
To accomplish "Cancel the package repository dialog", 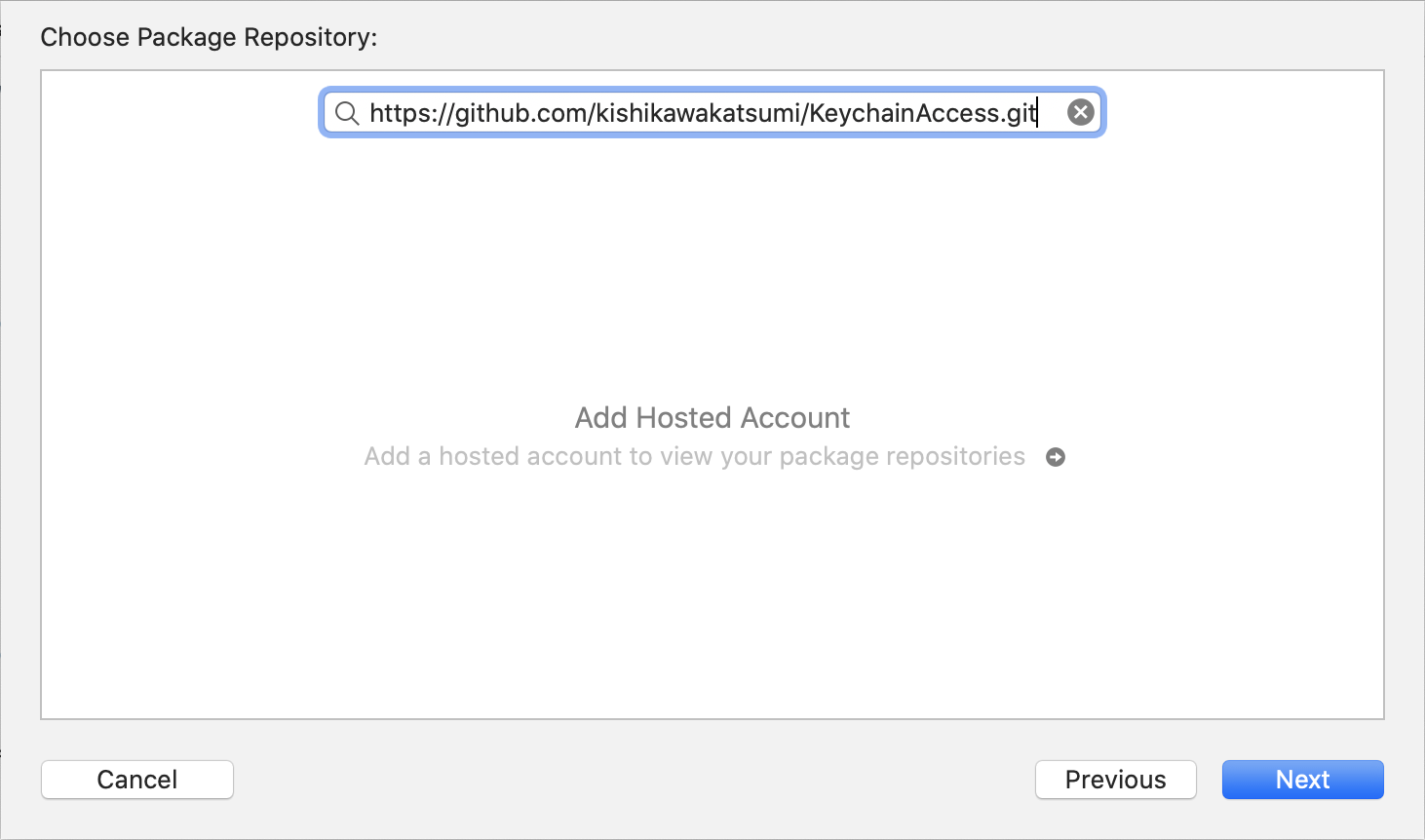I will click(x=137, y=780).
